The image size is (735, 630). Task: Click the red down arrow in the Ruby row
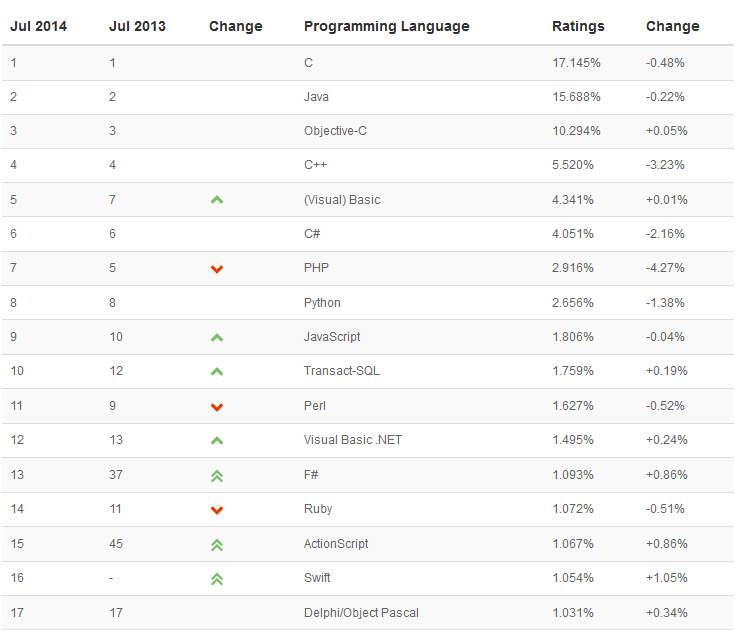pos(217,510)
